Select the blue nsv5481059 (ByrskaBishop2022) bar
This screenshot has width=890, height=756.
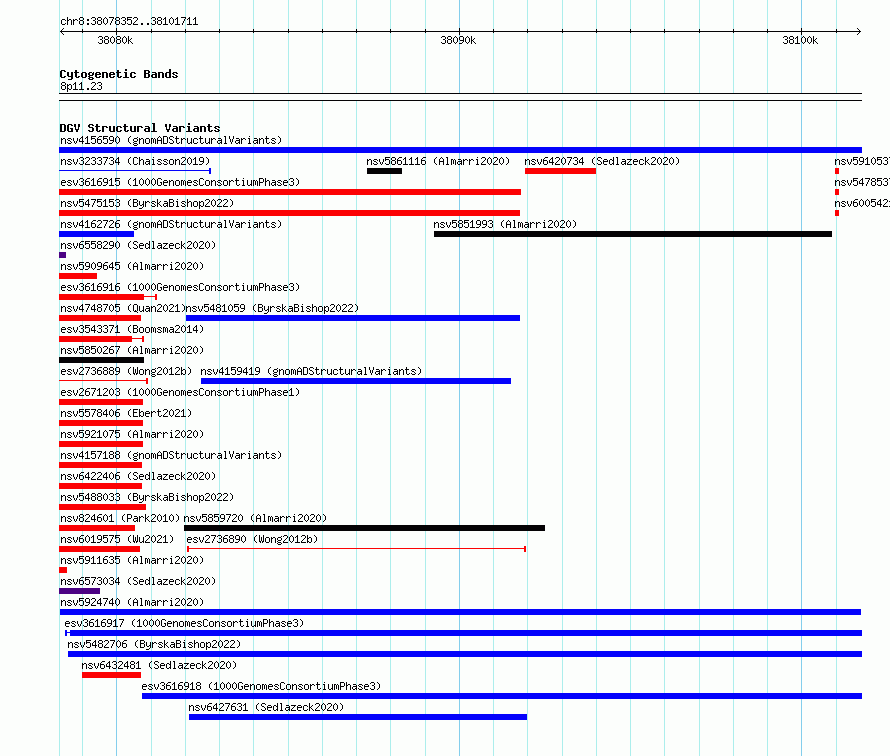[x=352, y=318]
